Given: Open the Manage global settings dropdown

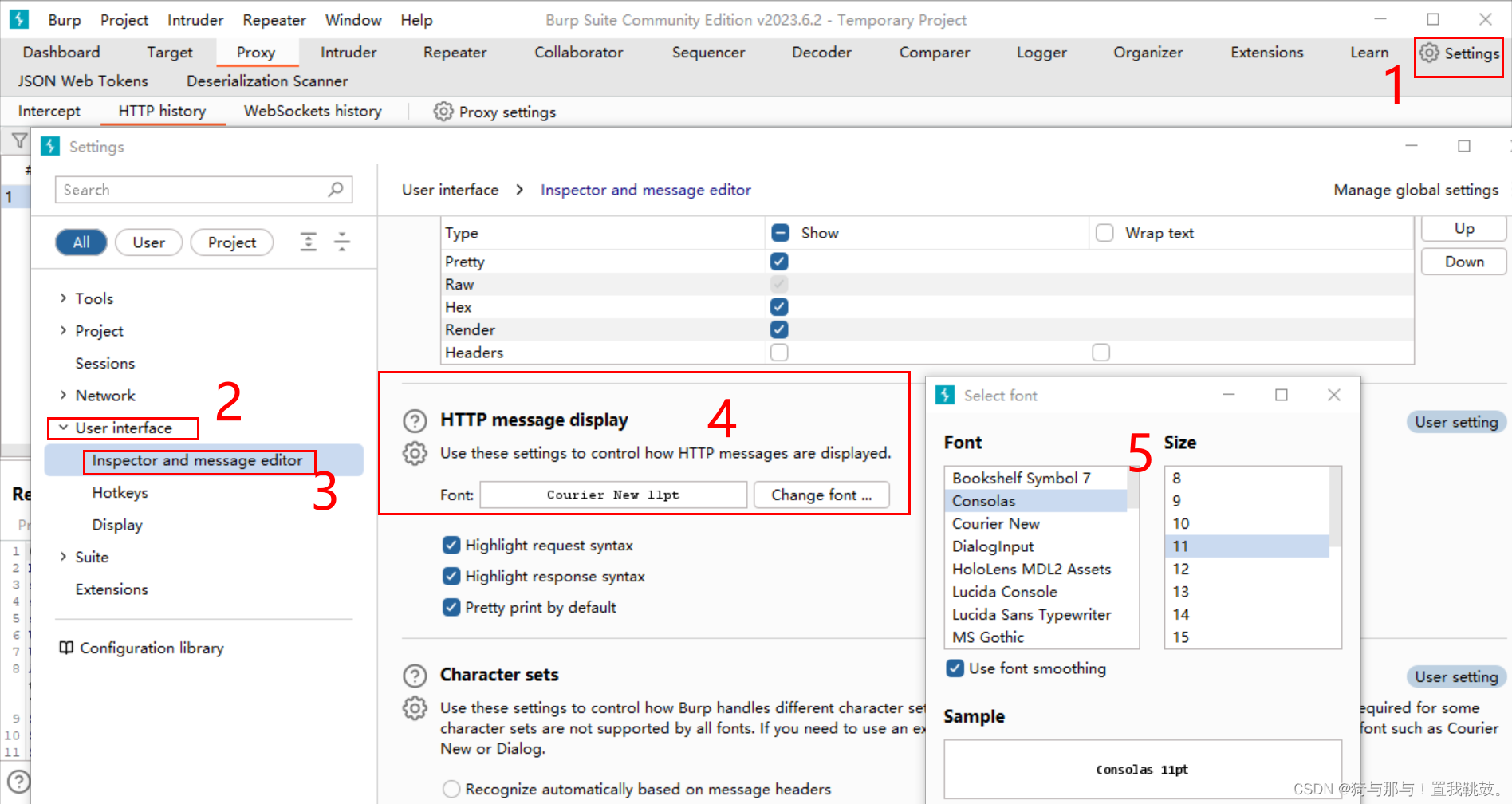Looking at the screenshot, I should coord(1416,190).
